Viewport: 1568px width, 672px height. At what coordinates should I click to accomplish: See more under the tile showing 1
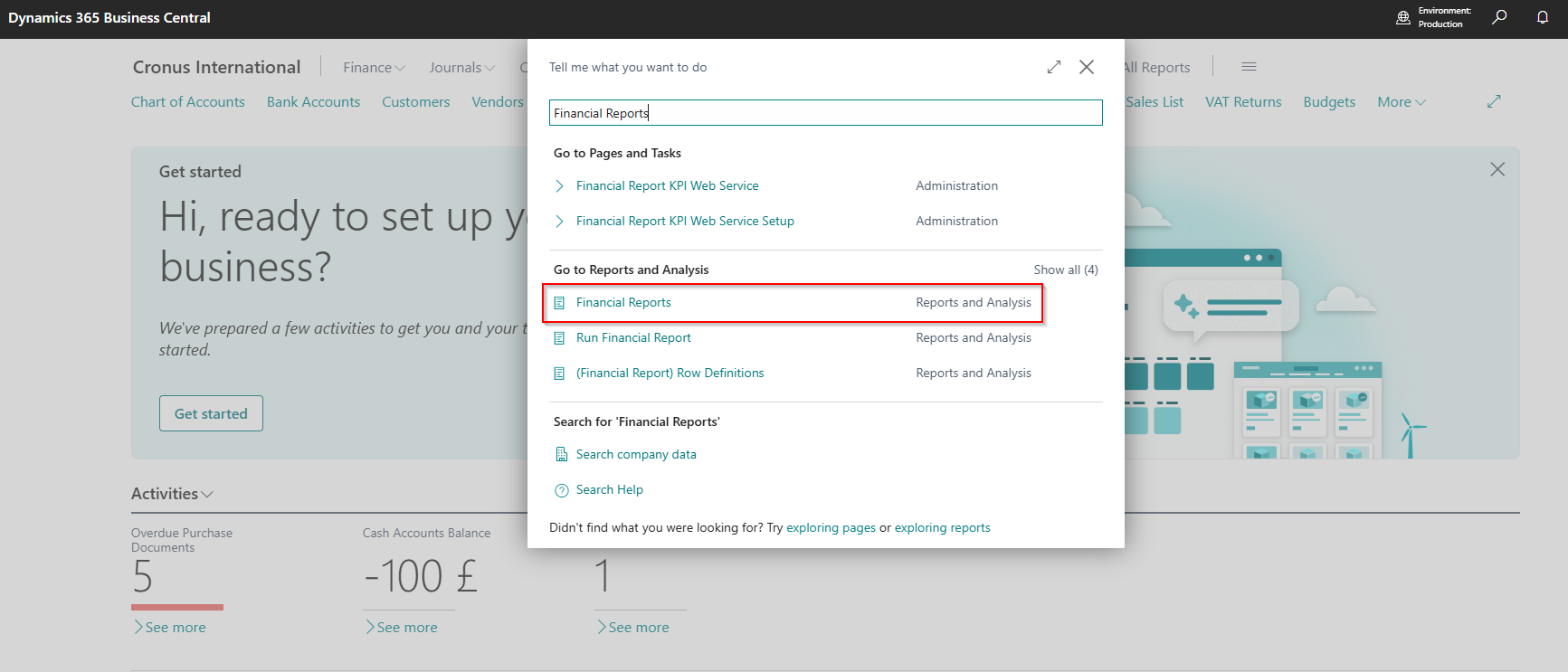[x=632, y=627]
